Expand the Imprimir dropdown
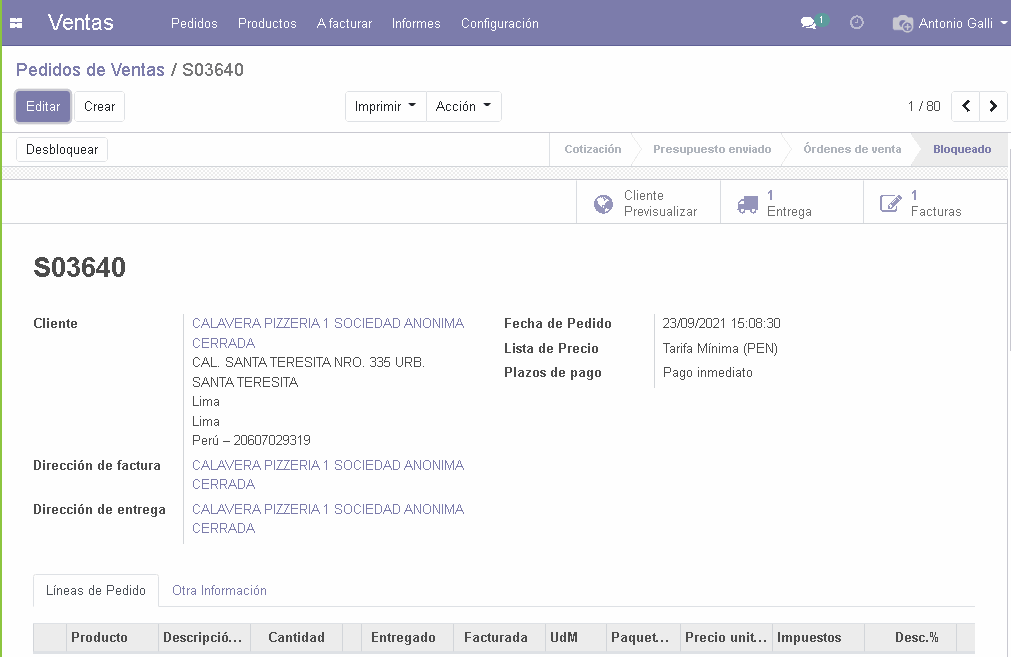The image size is (1011, 657). click(385, 106)
